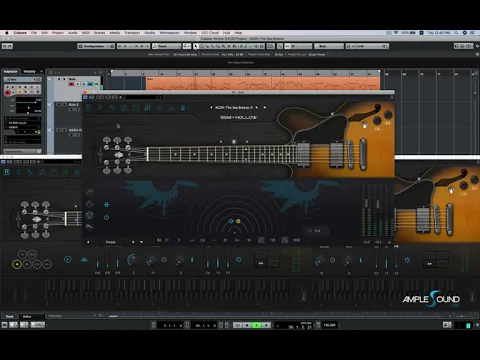Click the middle capo marker above the fretboard

234,142
